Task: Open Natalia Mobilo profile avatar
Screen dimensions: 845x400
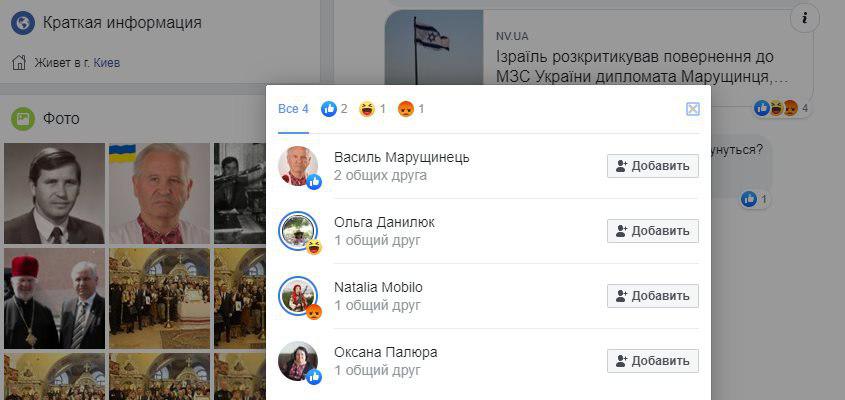Action: point(298,296)
